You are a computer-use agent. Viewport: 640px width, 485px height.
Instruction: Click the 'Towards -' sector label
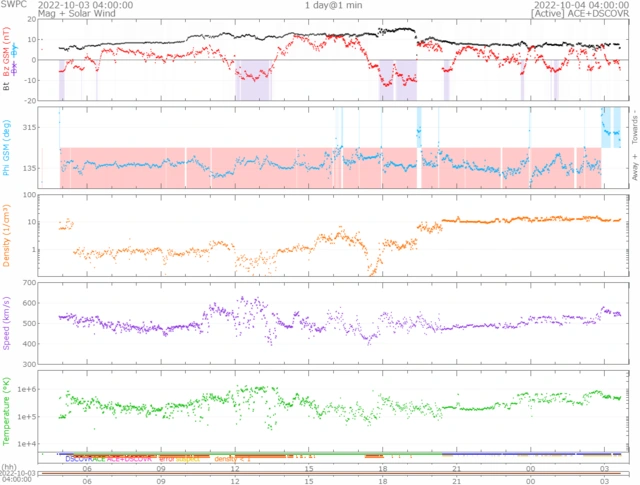(x=632, y=120)
